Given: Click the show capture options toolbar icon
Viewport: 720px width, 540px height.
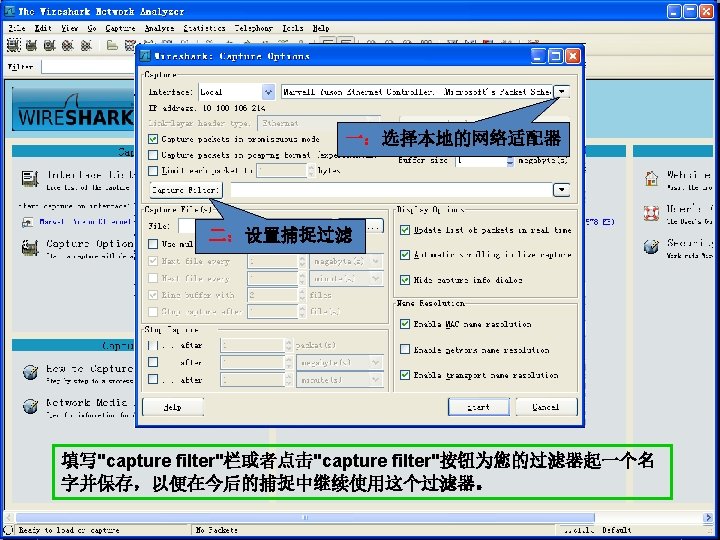Looking at the screenshot, I should pos(31,45).
